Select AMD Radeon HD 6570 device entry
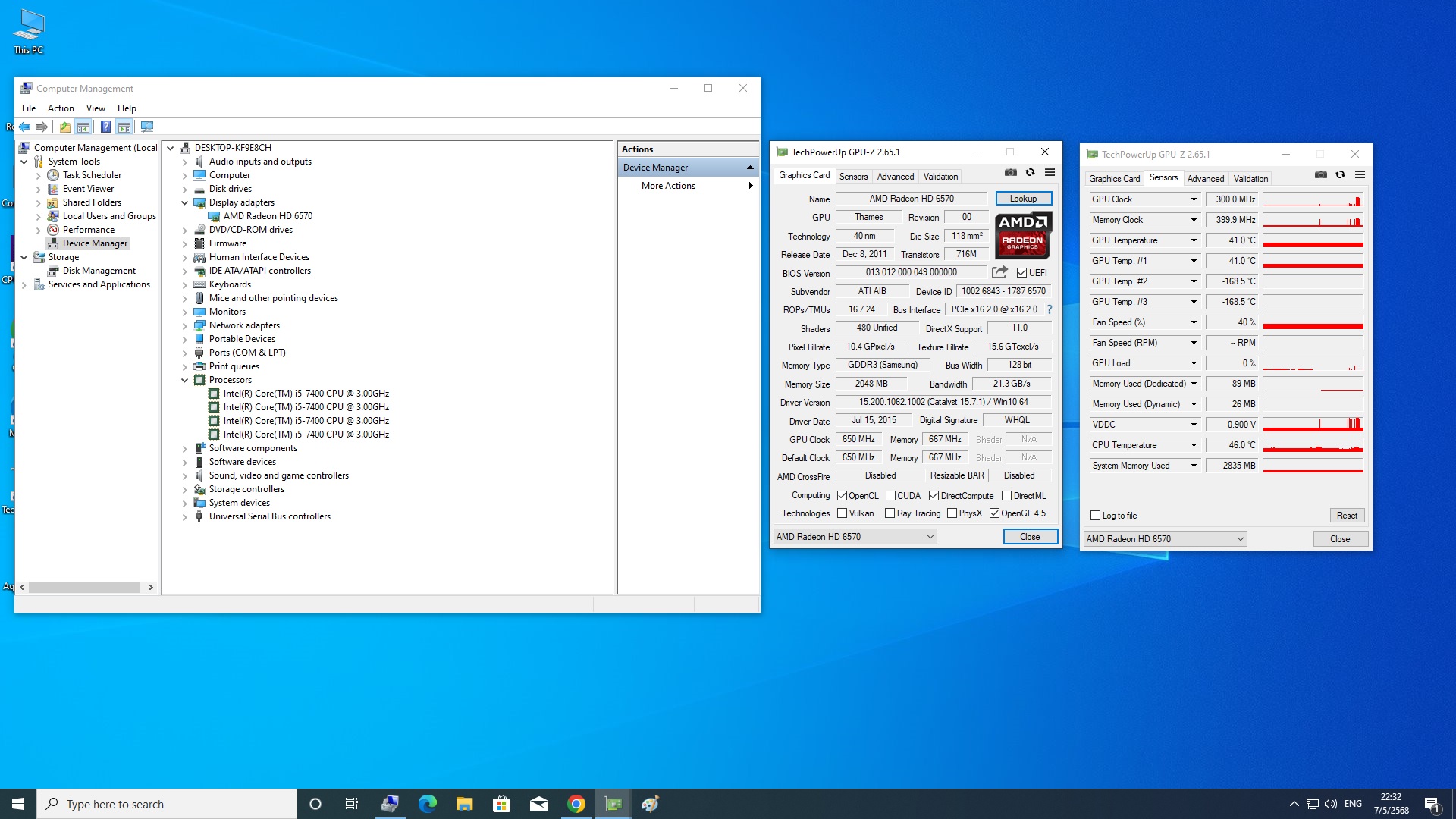This screenshot has width=1456, height=819. click(x=268, y=216)
